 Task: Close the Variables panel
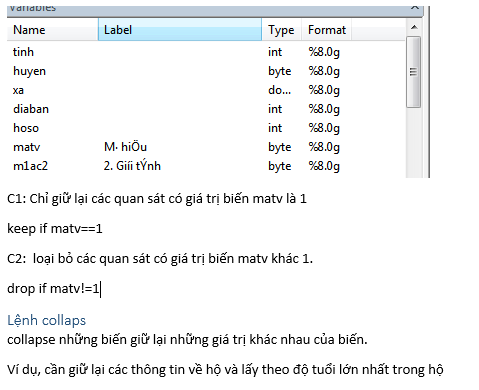[x=415, y=7]
